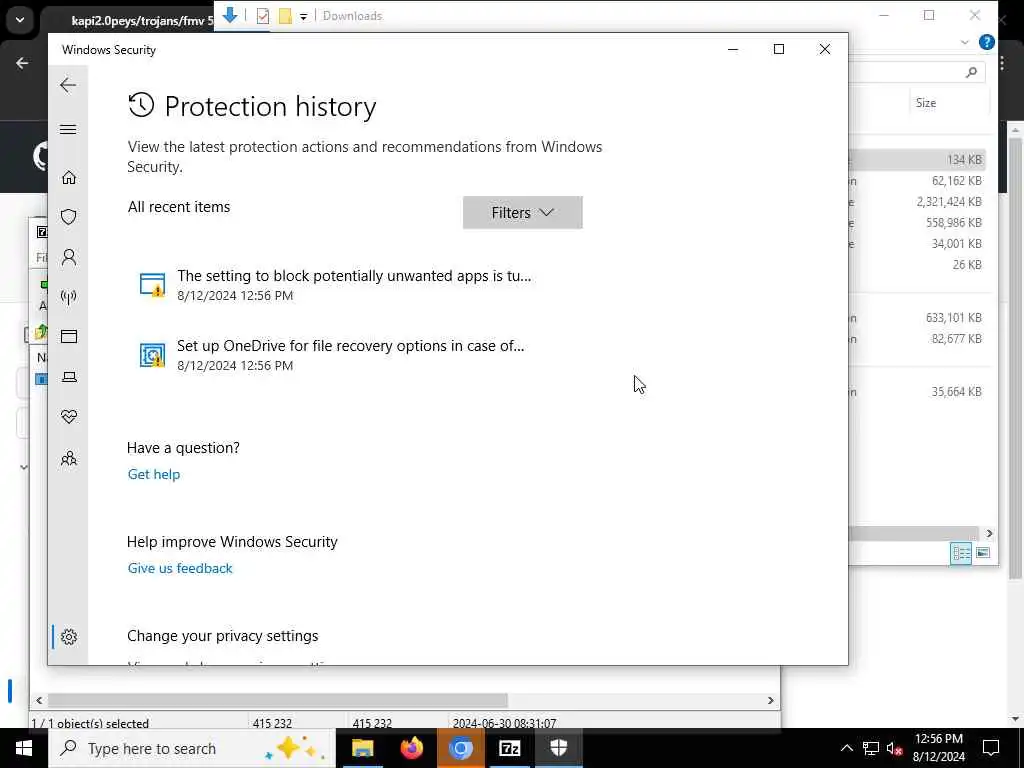Open Virus & threat protection shield icon
Viewport: 1024px width, 768px height.
[x=69, y=217]
